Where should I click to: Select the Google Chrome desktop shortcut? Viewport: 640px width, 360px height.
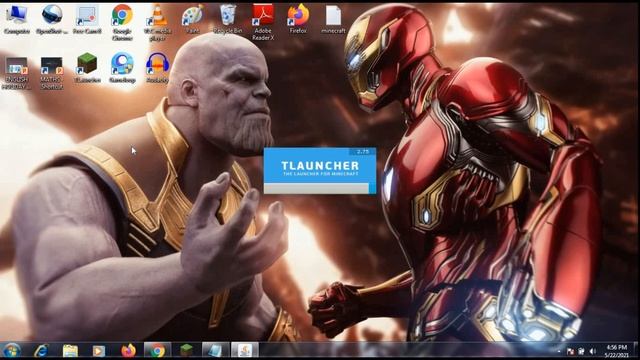[122, 22]
